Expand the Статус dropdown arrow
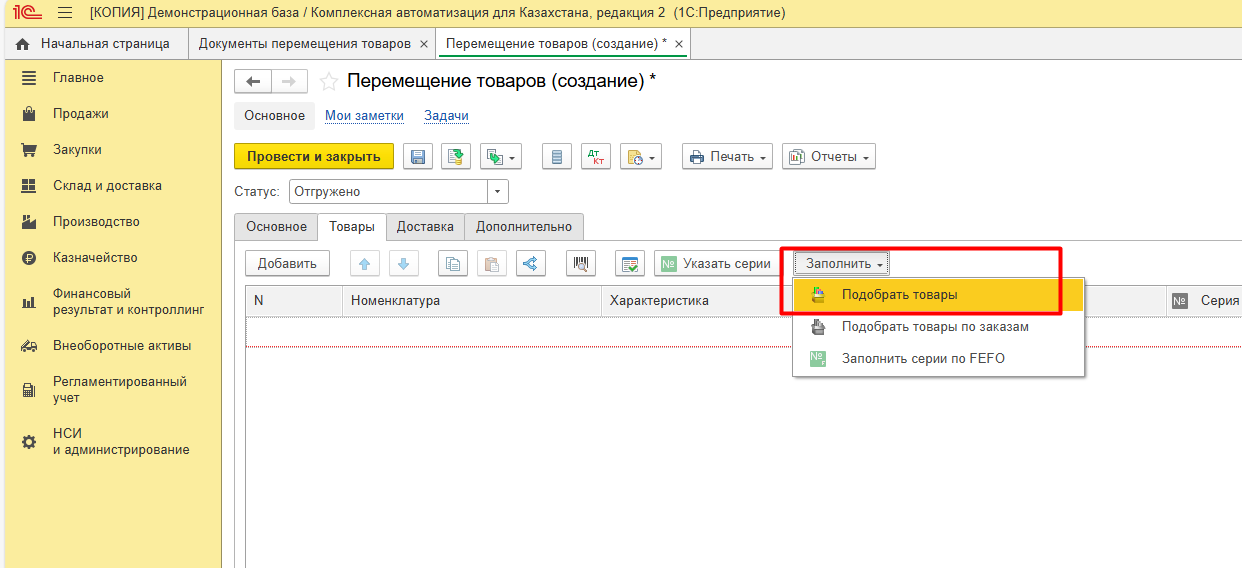The width and height of the screenshot is (1242, 568). [x=497, y=192]
